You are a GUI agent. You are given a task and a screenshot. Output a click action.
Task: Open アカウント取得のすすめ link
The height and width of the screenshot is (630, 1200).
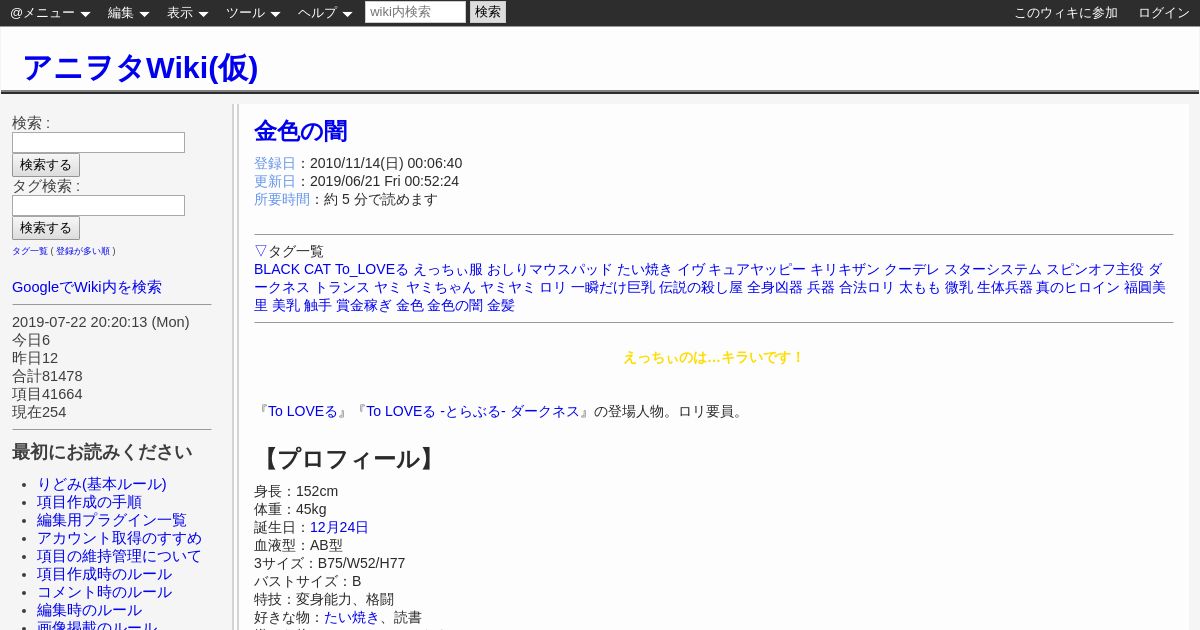[119, 538]
